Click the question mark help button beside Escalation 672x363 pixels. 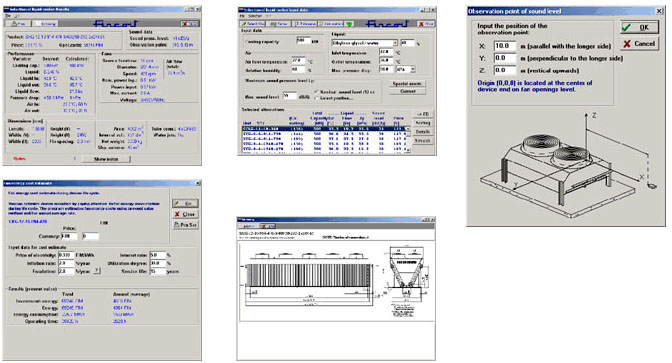point(97,271)
